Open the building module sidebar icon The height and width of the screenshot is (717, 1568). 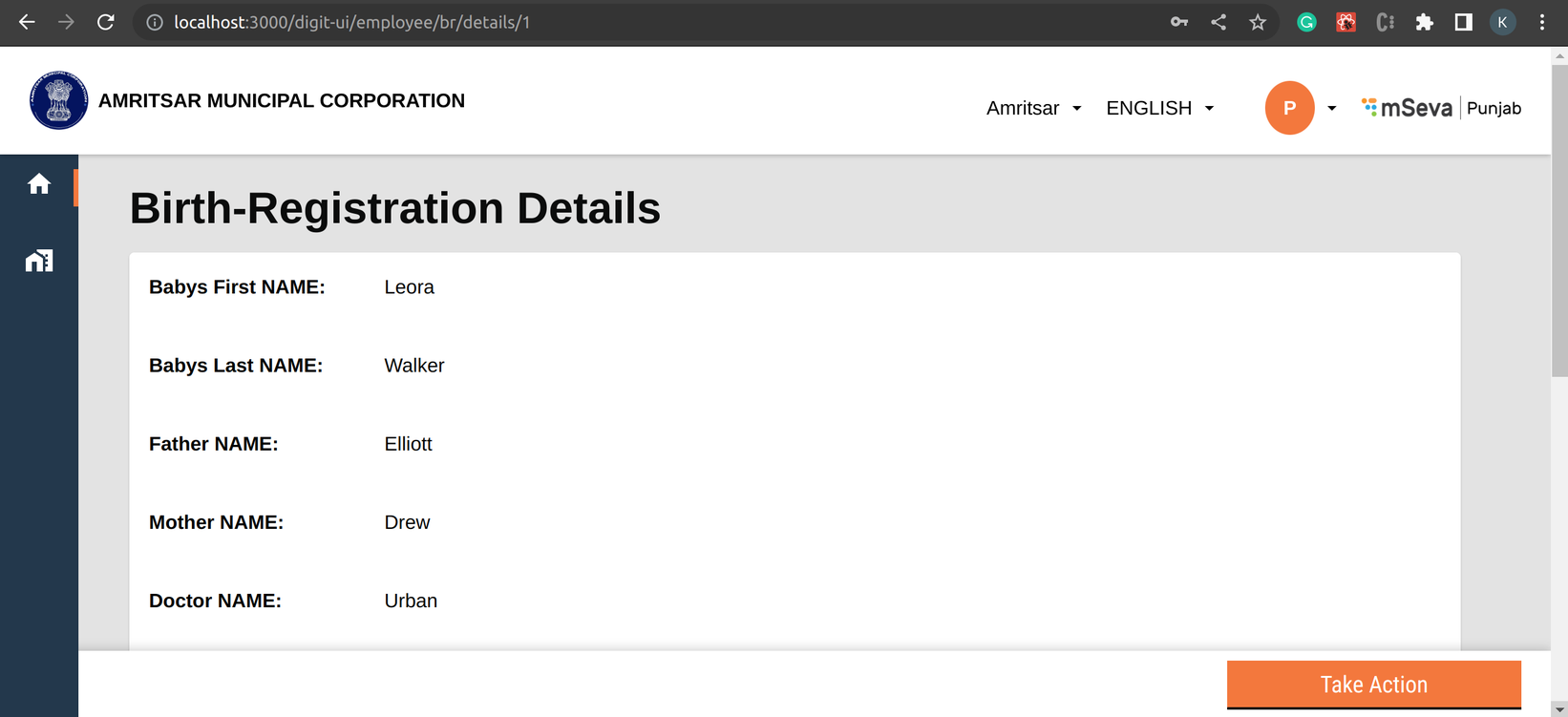click(x=39, y=261)
